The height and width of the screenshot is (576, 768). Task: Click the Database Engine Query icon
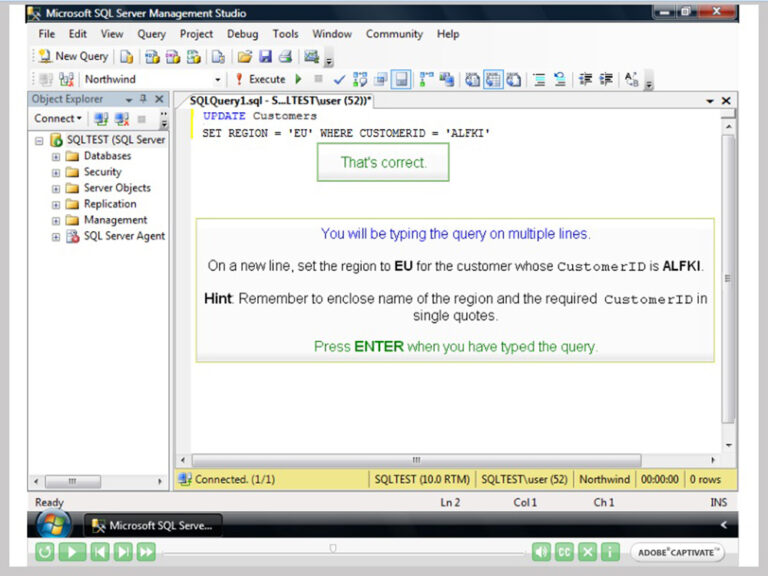pos(127,57)
